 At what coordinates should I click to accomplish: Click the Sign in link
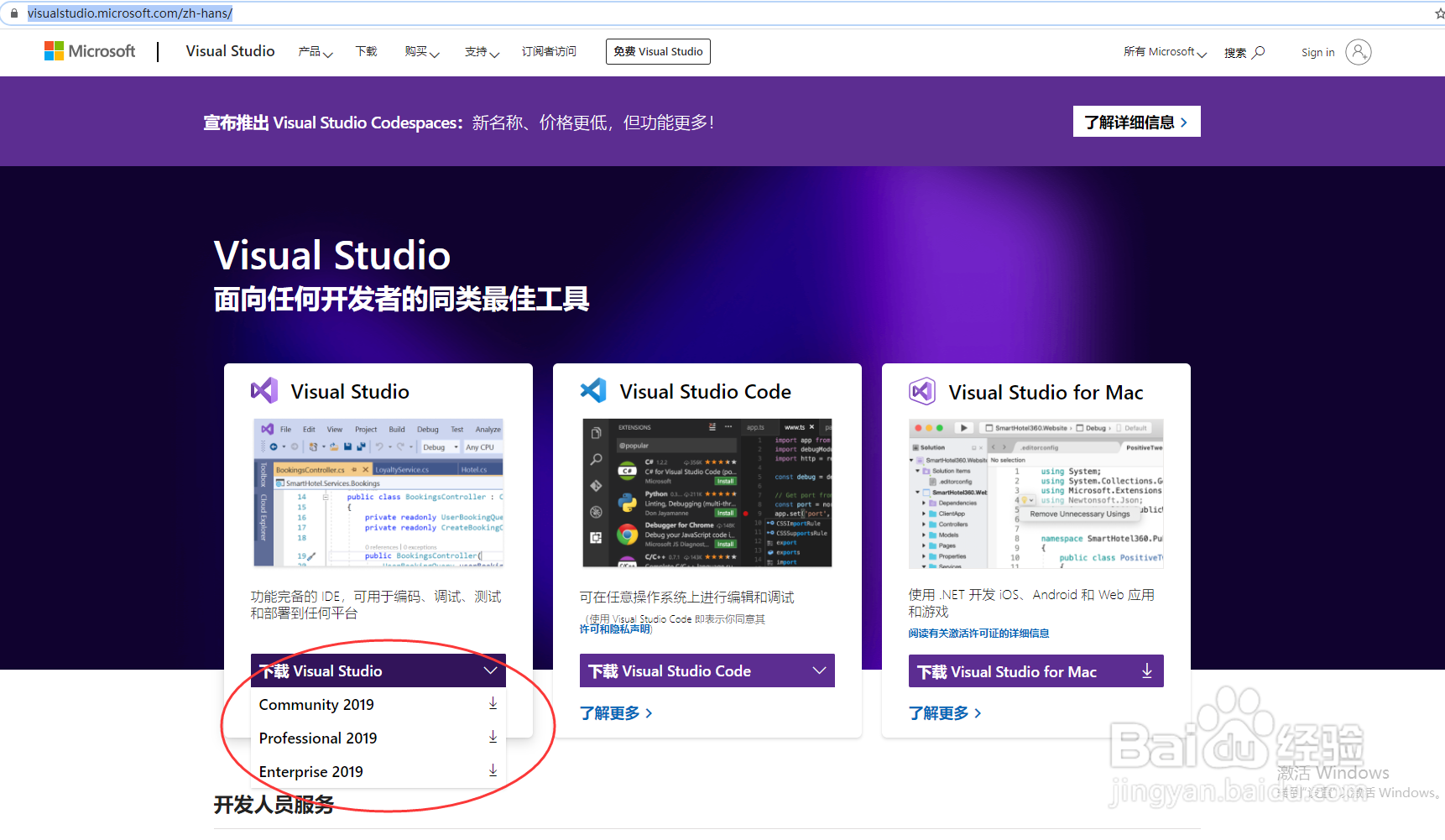(x=1317, y=52)
